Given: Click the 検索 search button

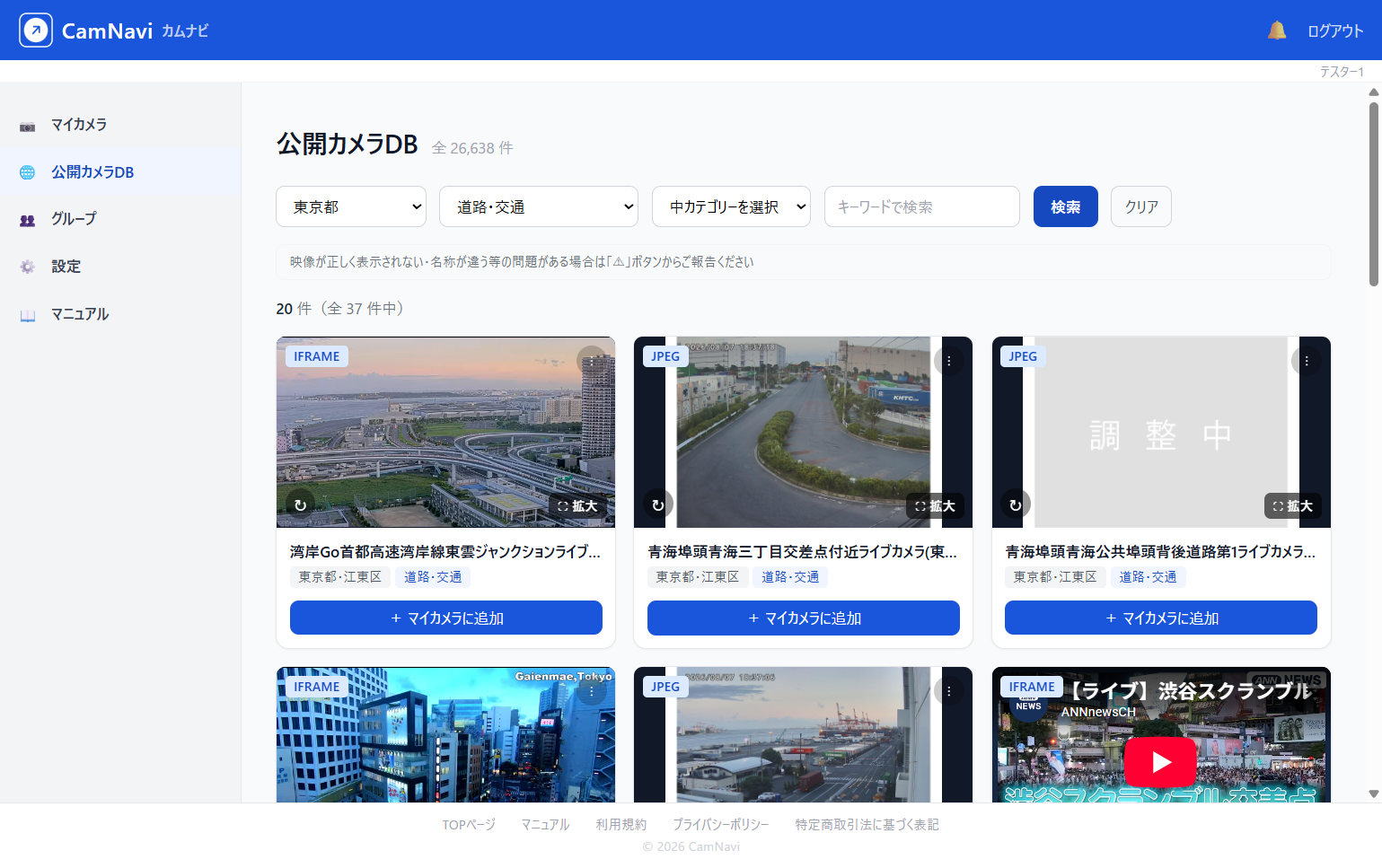Looking at the screenshot, I should [x=1065, y=206].
